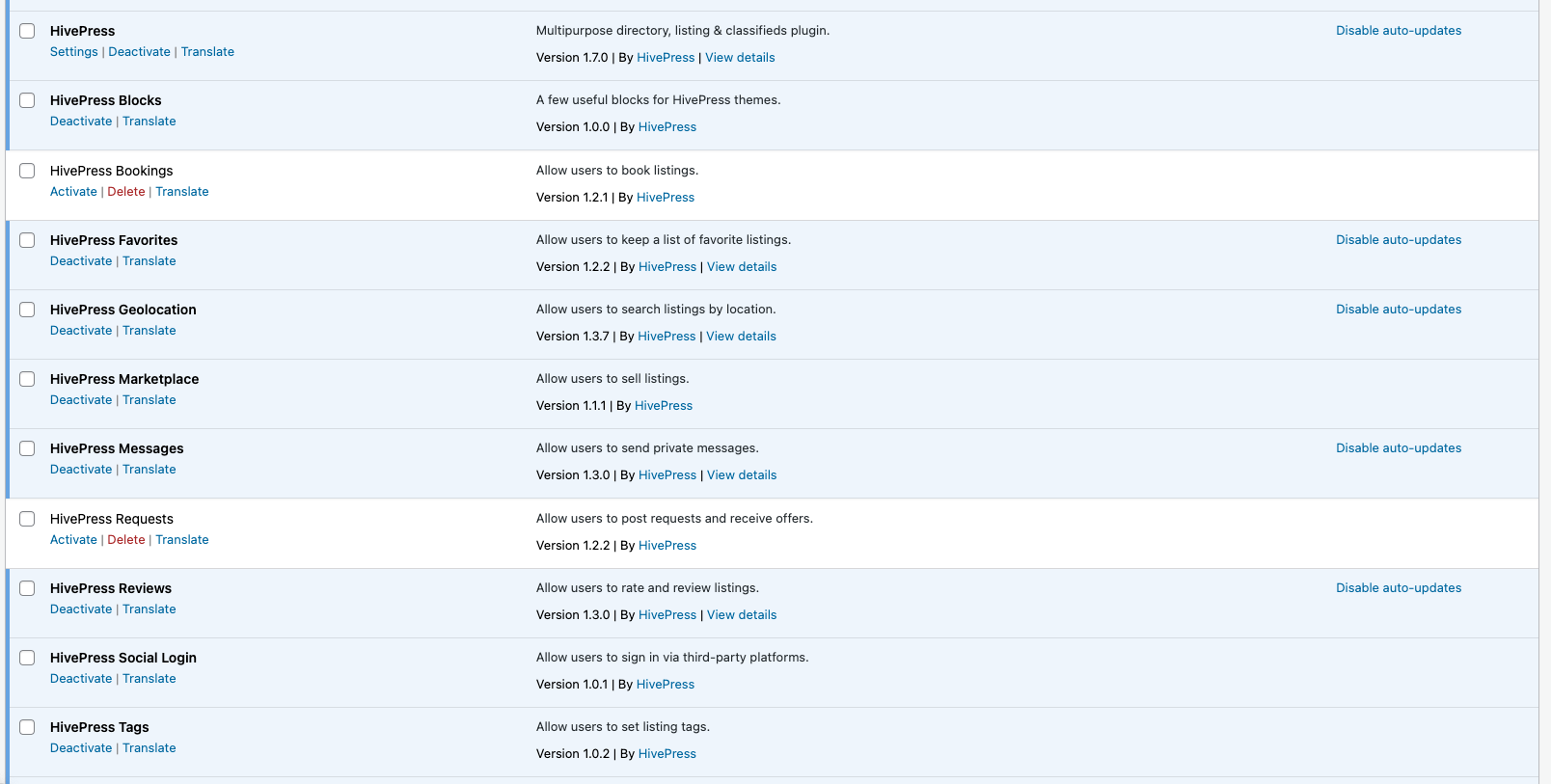Toggle the HivePress Reviews checkbox
Viewport: 1551px width, 784px height.
(x=27, y=588)
